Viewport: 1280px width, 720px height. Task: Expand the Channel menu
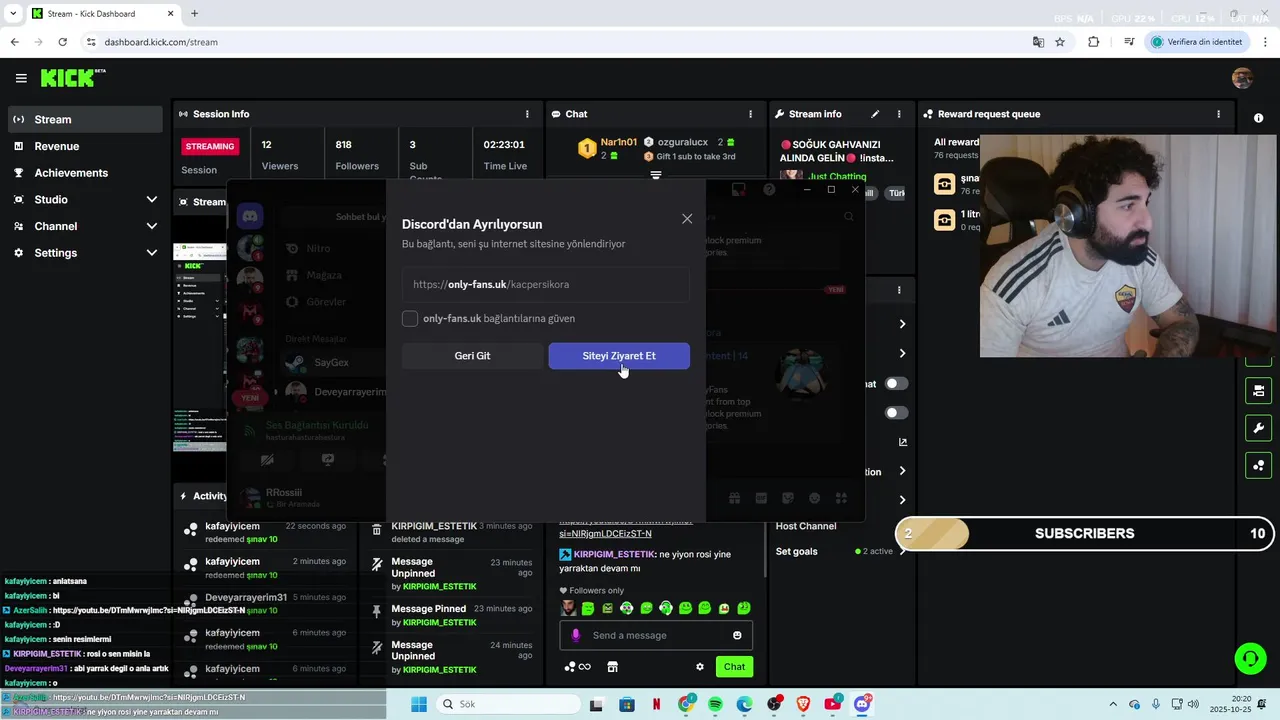click(84, 226)
